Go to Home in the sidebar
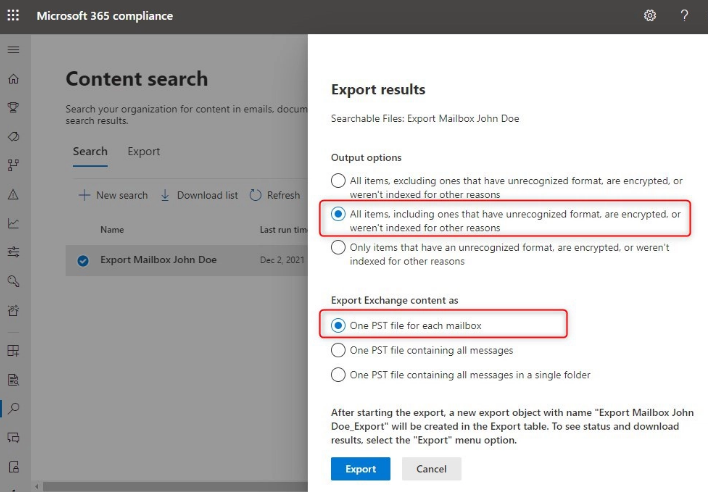 (13, 79)
